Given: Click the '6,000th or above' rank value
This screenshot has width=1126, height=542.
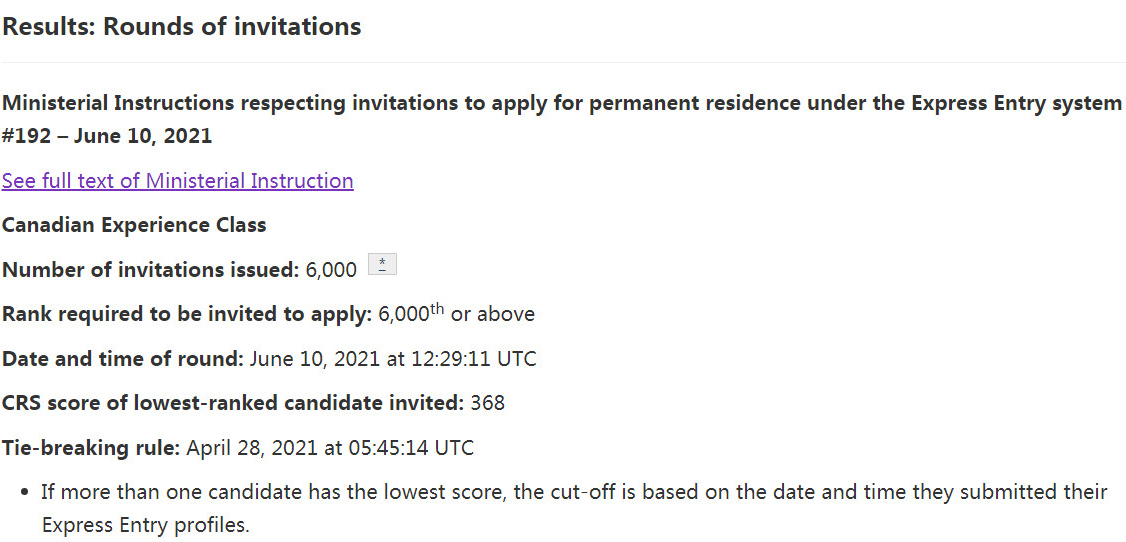Looking at the screenshot, I should click(x=456, y=314).
